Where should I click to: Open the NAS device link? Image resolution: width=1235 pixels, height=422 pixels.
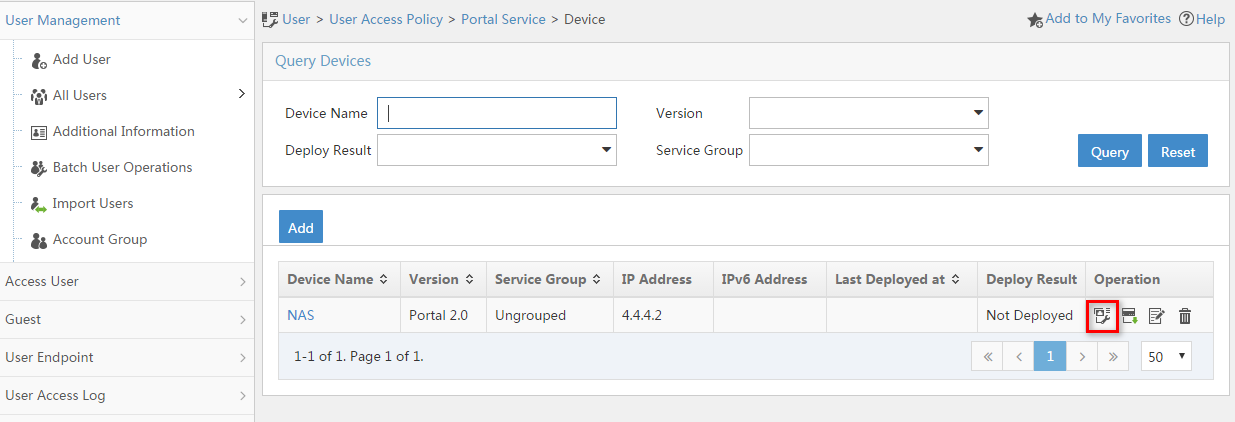[301, 315]
